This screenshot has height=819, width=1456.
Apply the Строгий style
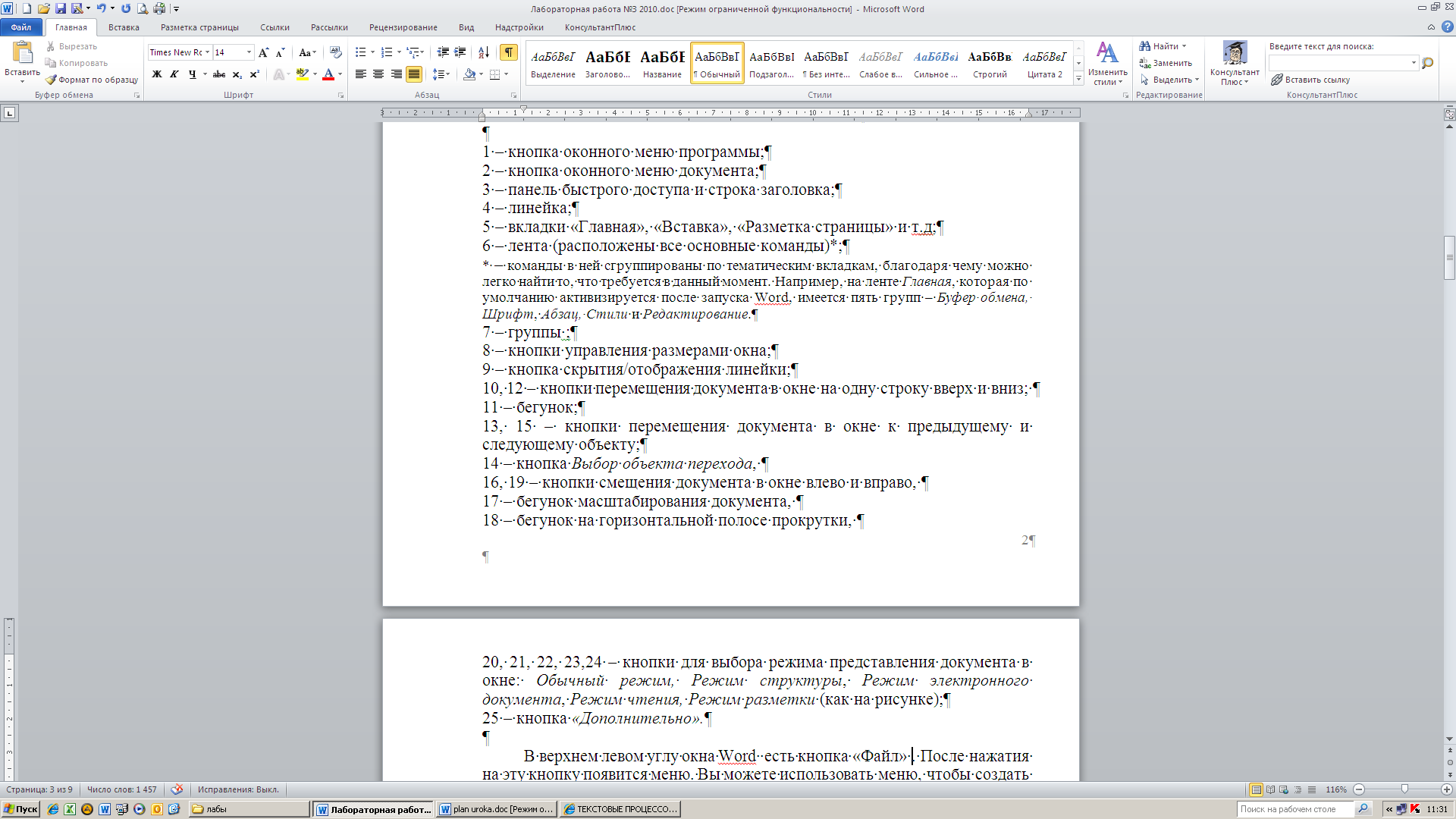click(990, 63)
